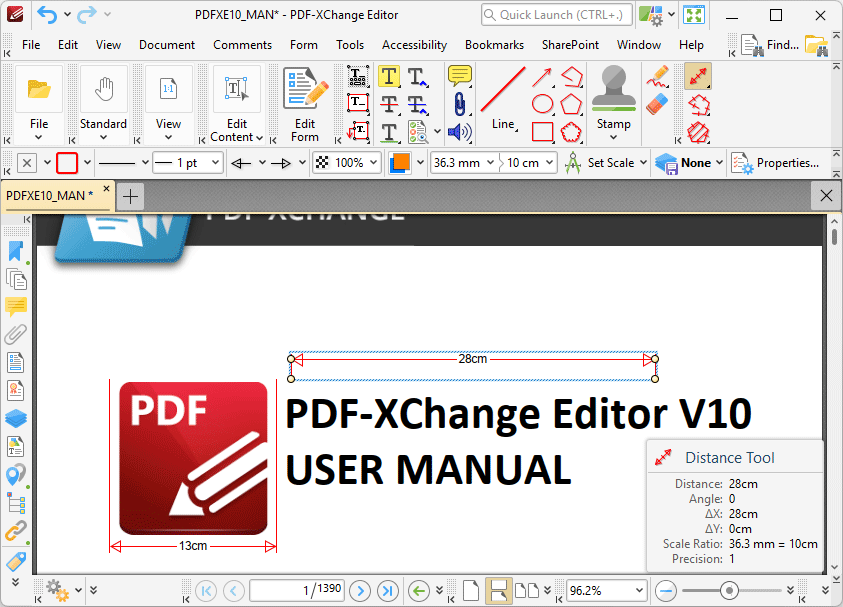Viewport: 843px width, 607px height.
Task: Select the Sound annotation tool
Action: [x=460, y=132]
